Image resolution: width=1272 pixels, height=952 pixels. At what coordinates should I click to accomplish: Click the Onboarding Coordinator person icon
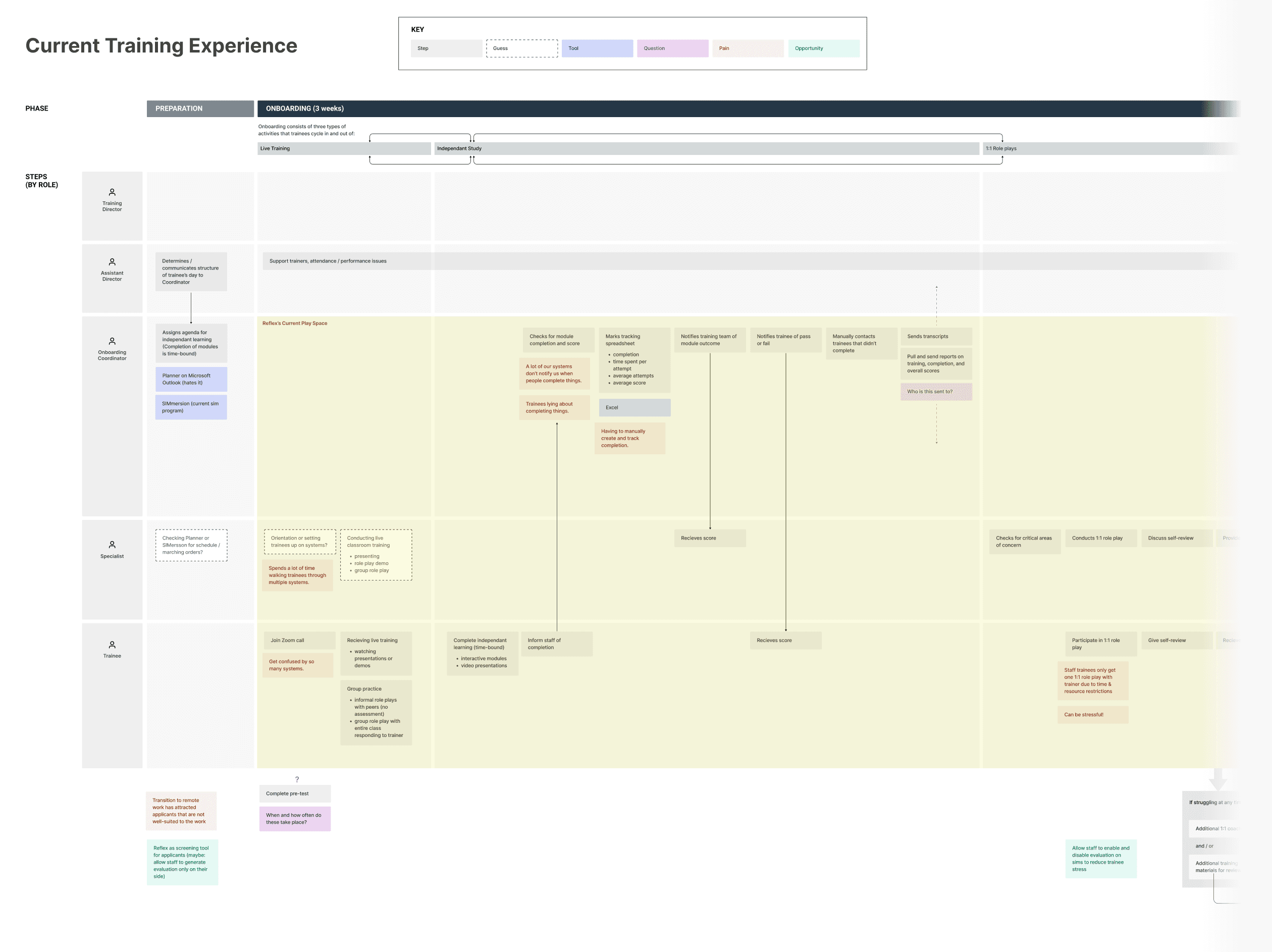[x=112, y=341]
